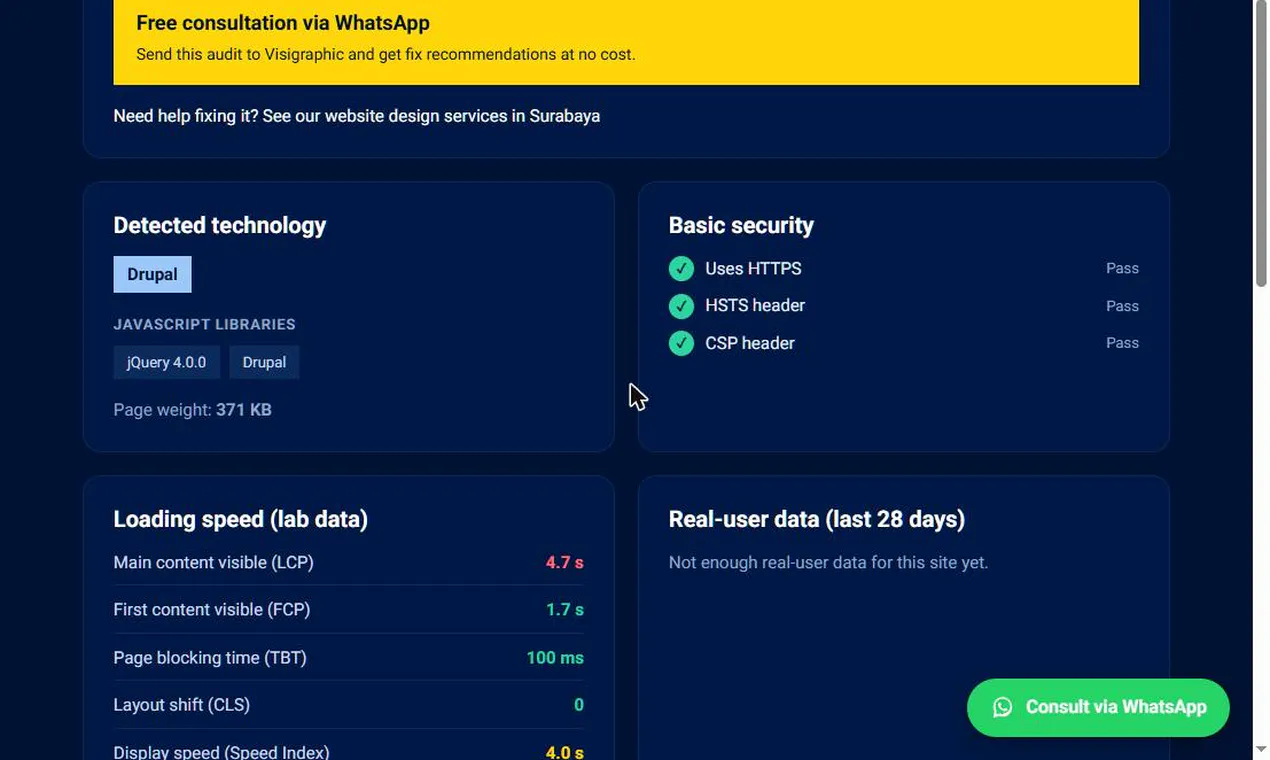Click the HSTS header green checkmark icon
This screenshot has height=760, width=1270.
pos(681,306)
